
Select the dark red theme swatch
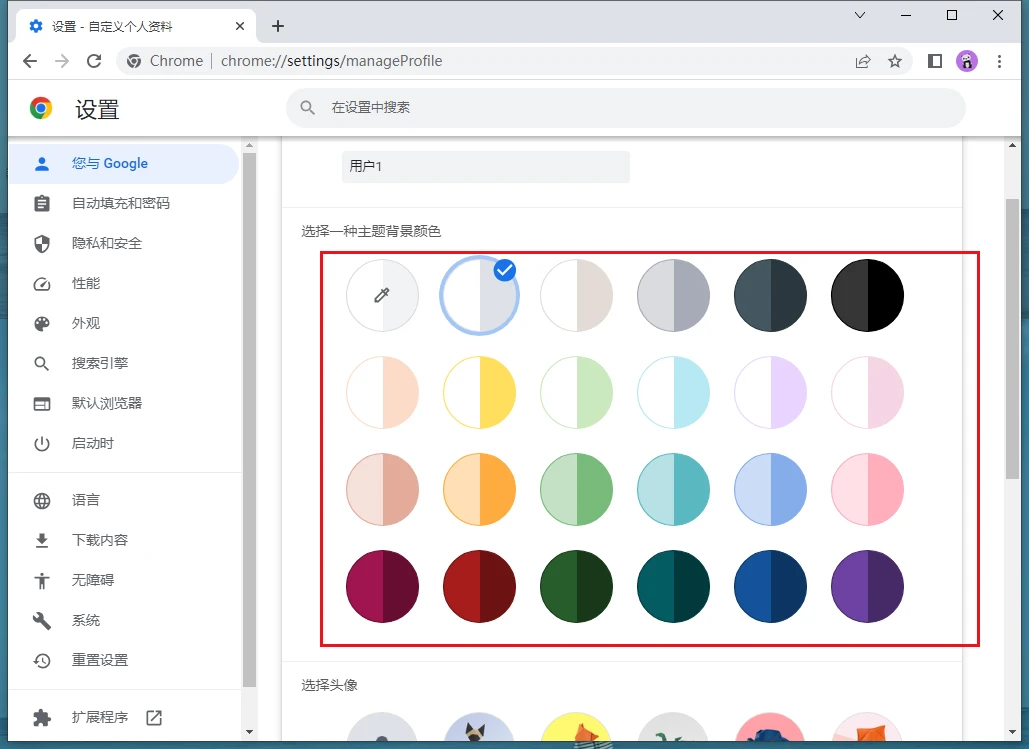click(x=479, y=587)
